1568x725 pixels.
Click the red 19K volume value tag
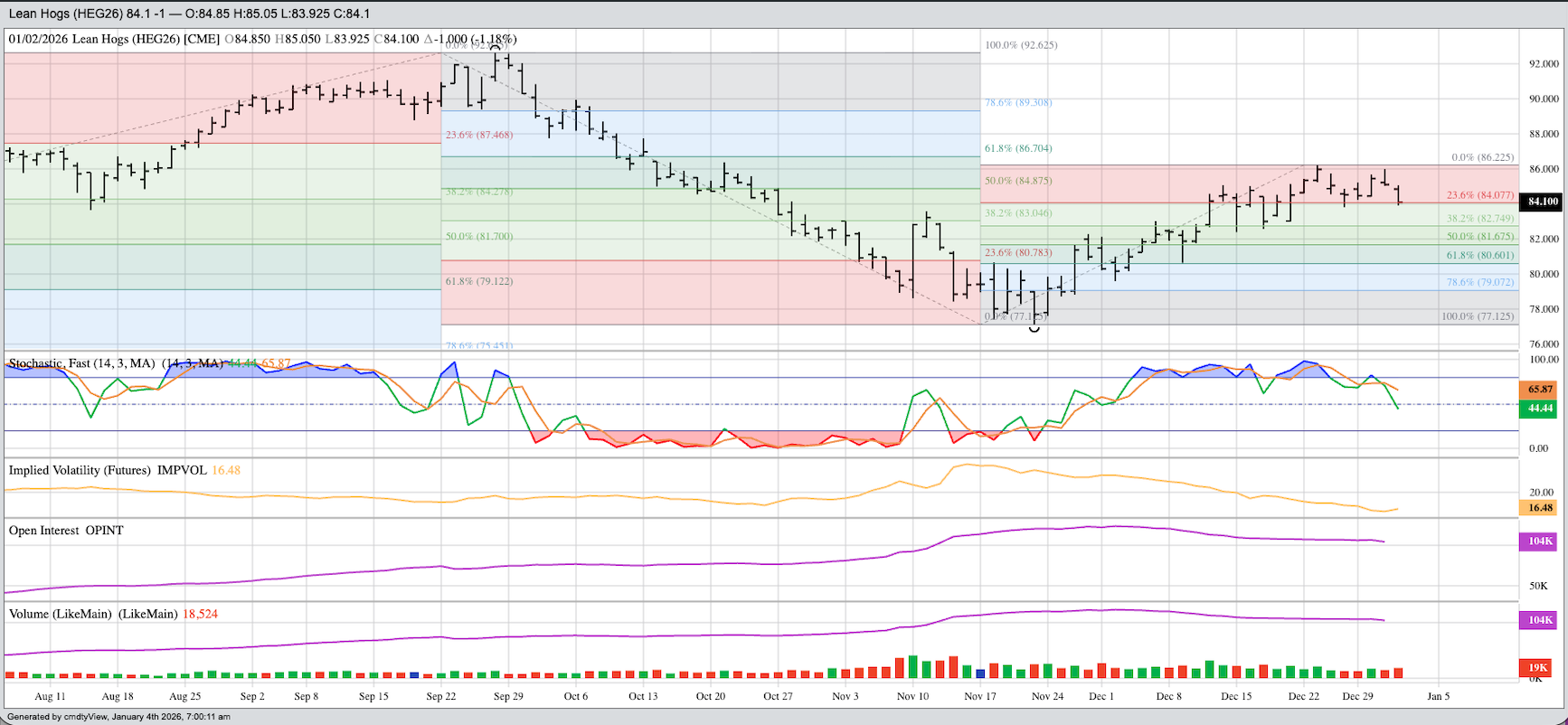[1538, 667]
